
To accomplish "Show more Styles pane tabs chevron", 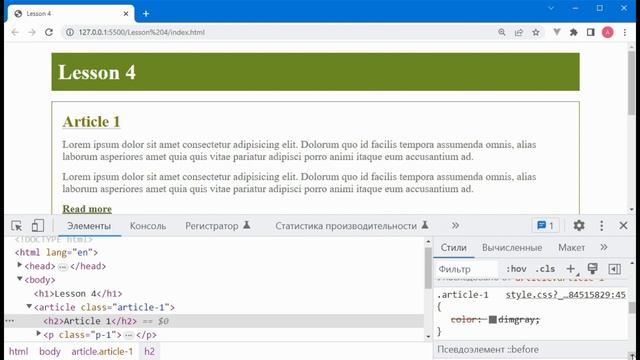I will (x=604, y=247).
